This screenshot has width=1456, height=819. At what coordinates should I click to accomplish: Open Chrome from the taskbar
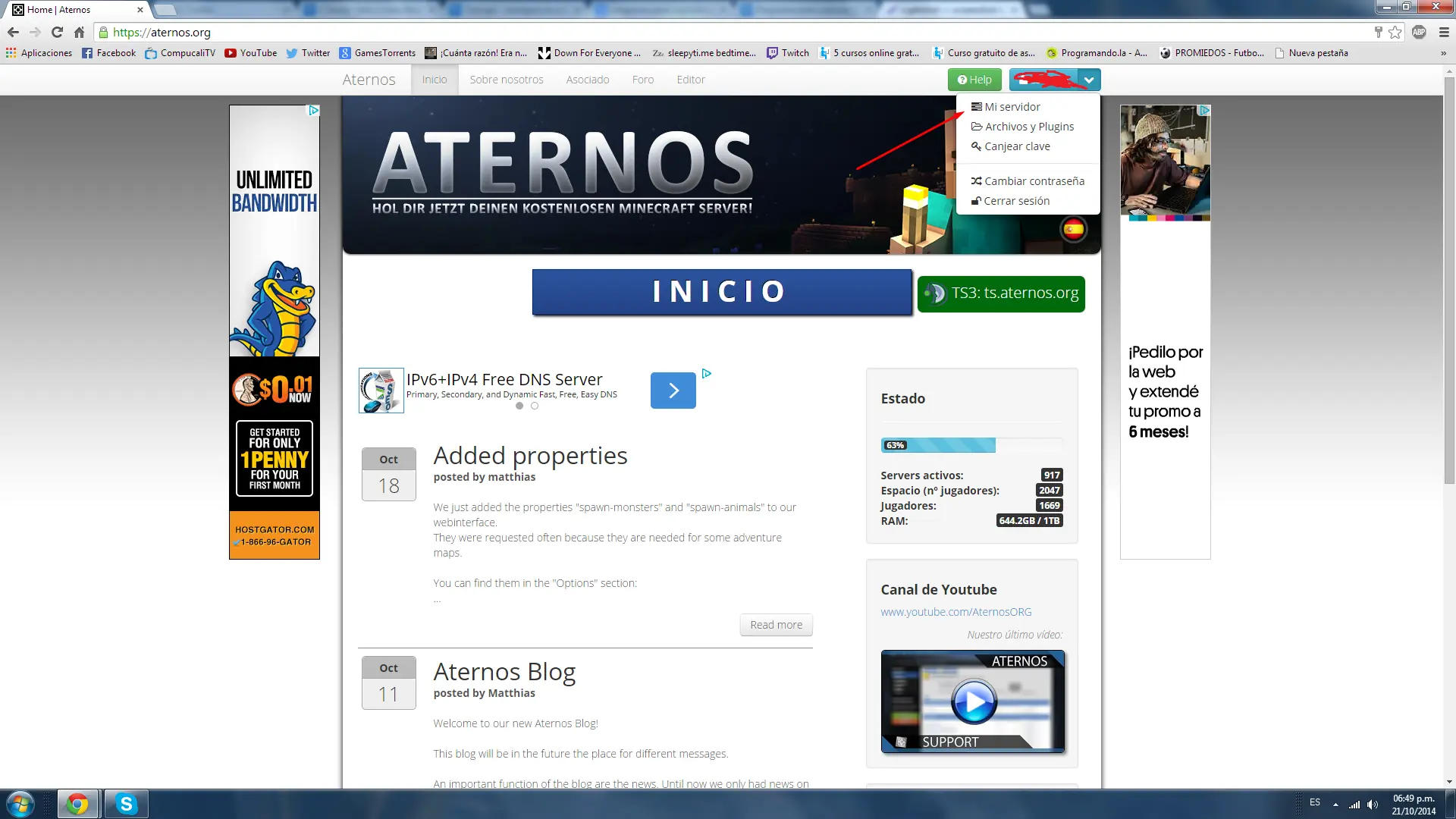click(x=77, y=804)
